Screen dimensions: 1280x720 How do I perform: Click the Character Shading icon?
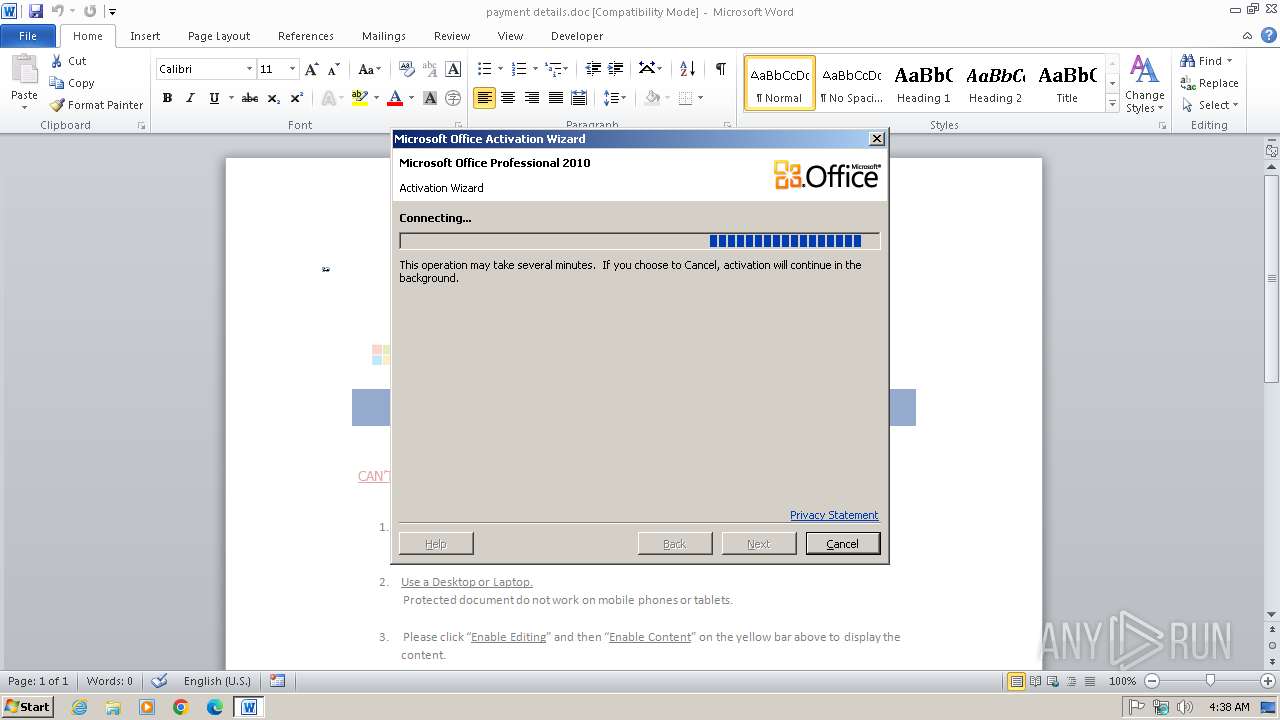[430, 98]
